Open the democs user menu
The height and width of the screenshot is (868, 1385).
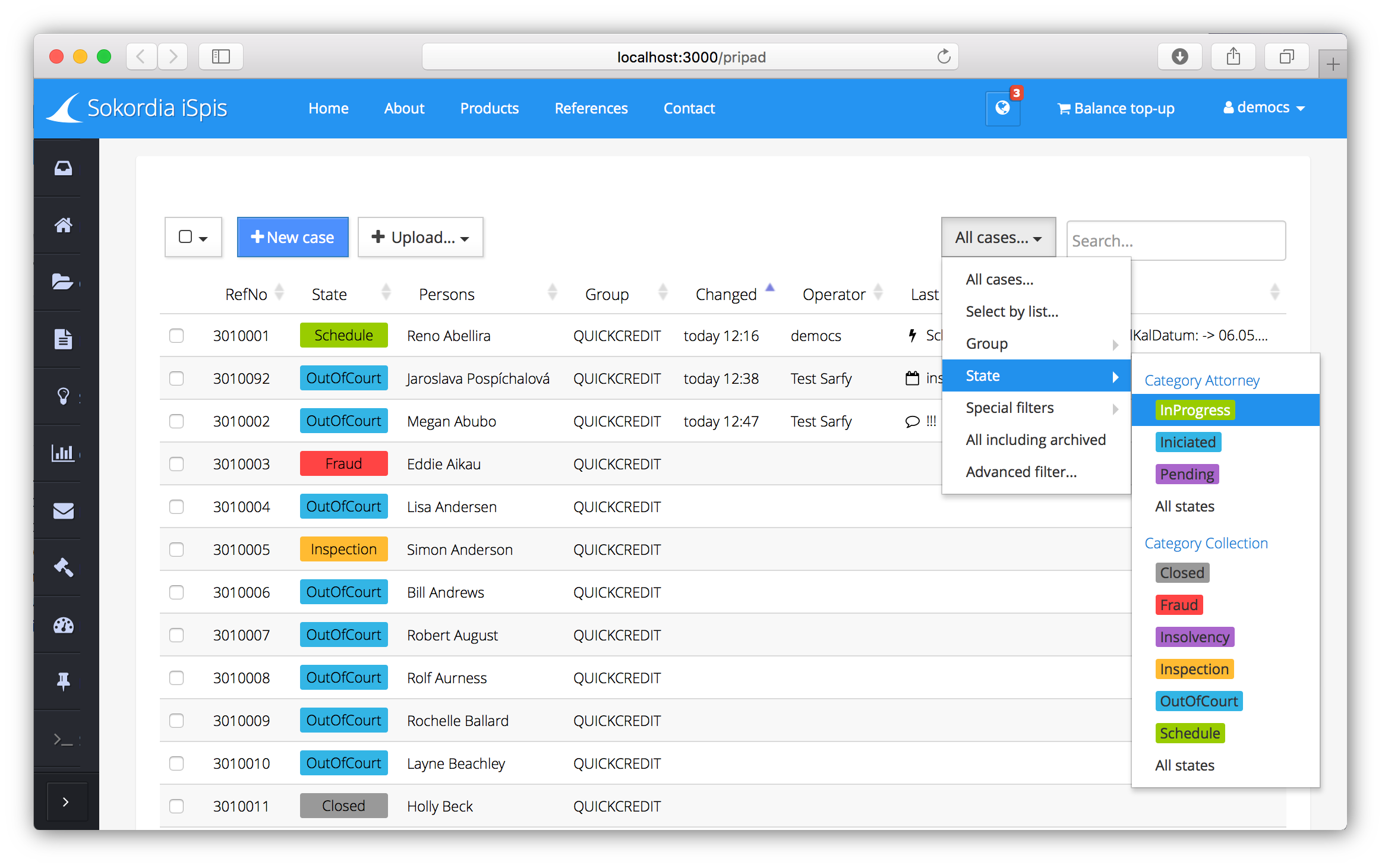point(1264,108)
